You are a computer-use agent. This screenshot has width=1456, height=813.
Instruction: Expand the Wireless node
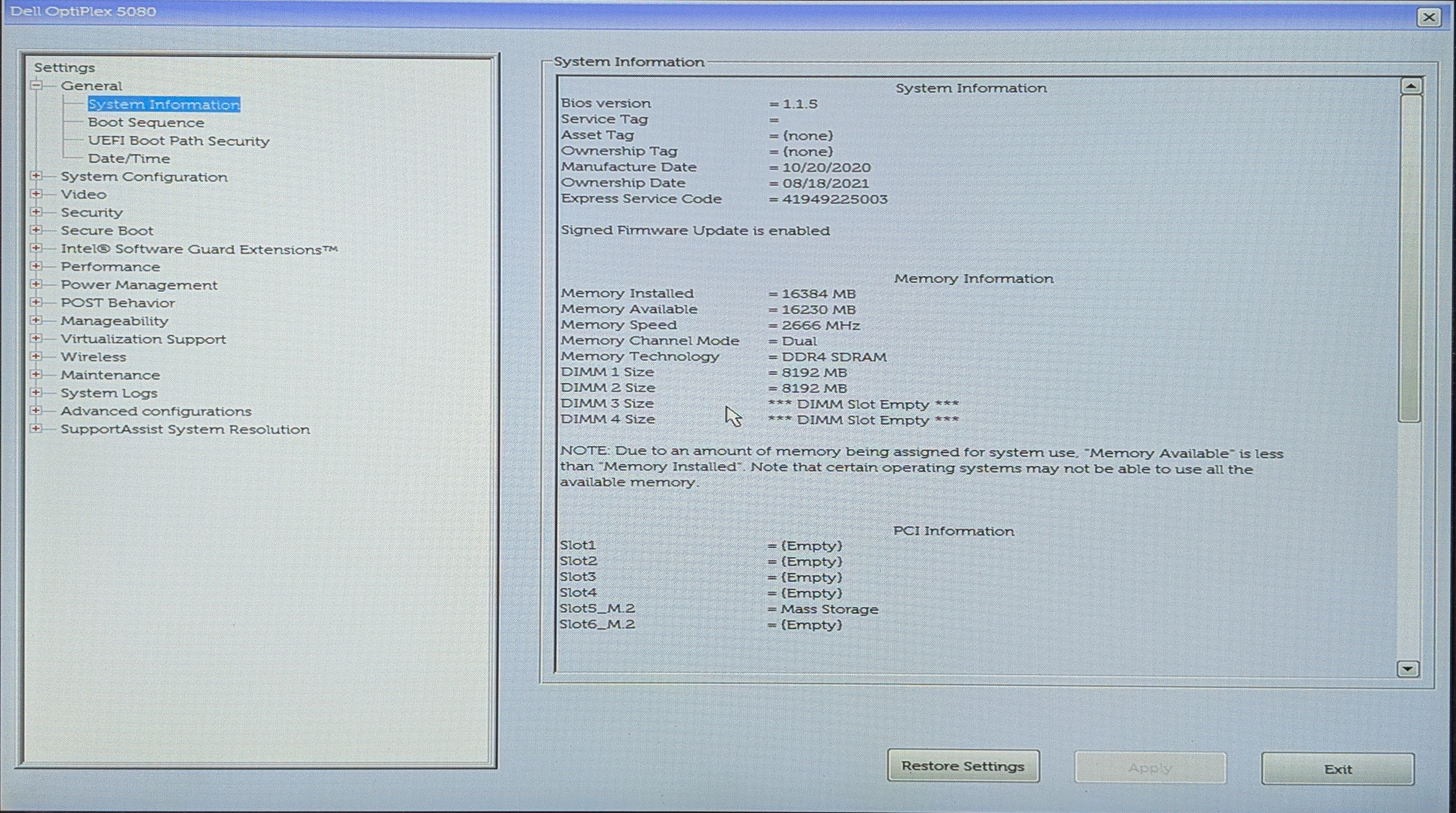tap(36, 356)
